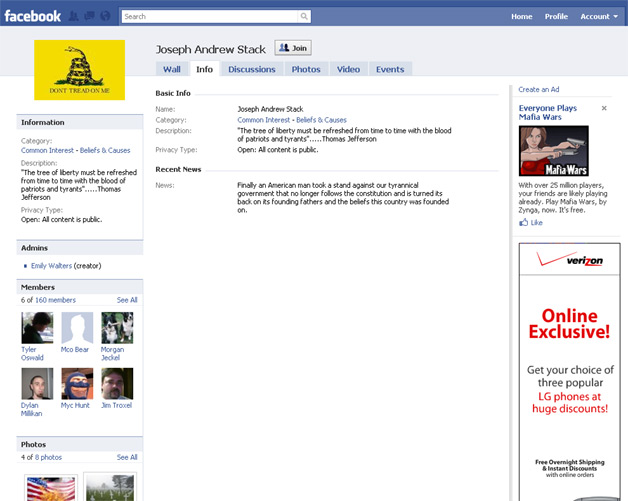Screen dimensions: 628x501
Task: Click the Verizon logo in the ad
Action: 570,259
